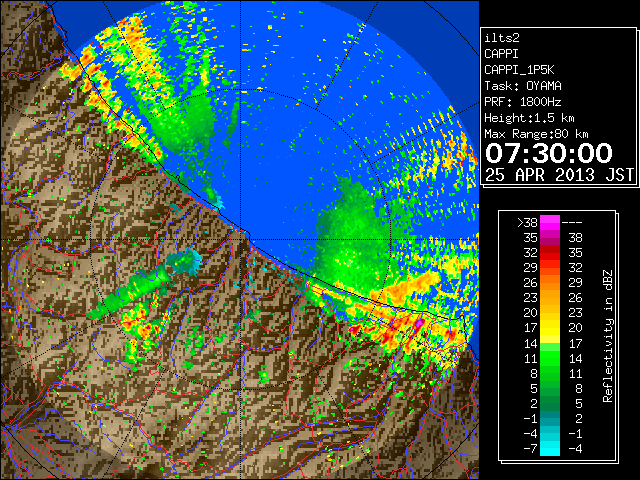Pick the cyan swatch at the legend's bottom

pyautogui.click(x=550, y=449)
